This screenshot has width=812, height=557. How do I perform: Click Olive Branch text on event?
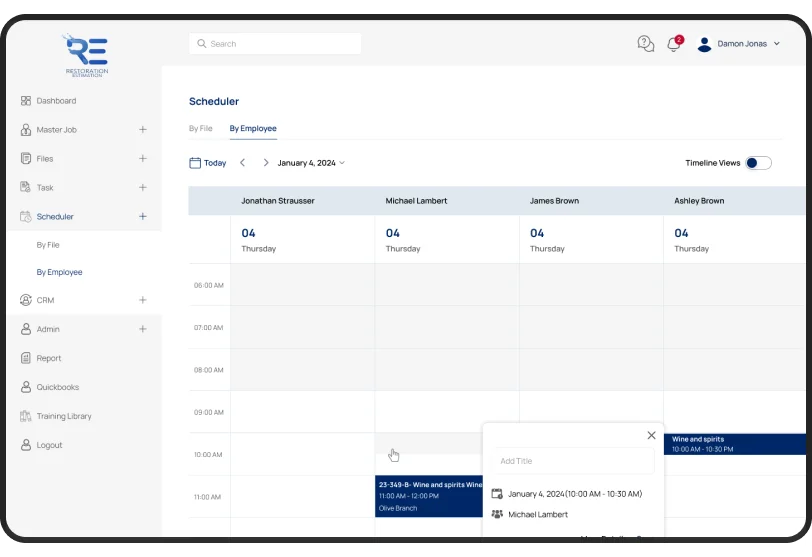pyautogui.click(x=398, y=508)
